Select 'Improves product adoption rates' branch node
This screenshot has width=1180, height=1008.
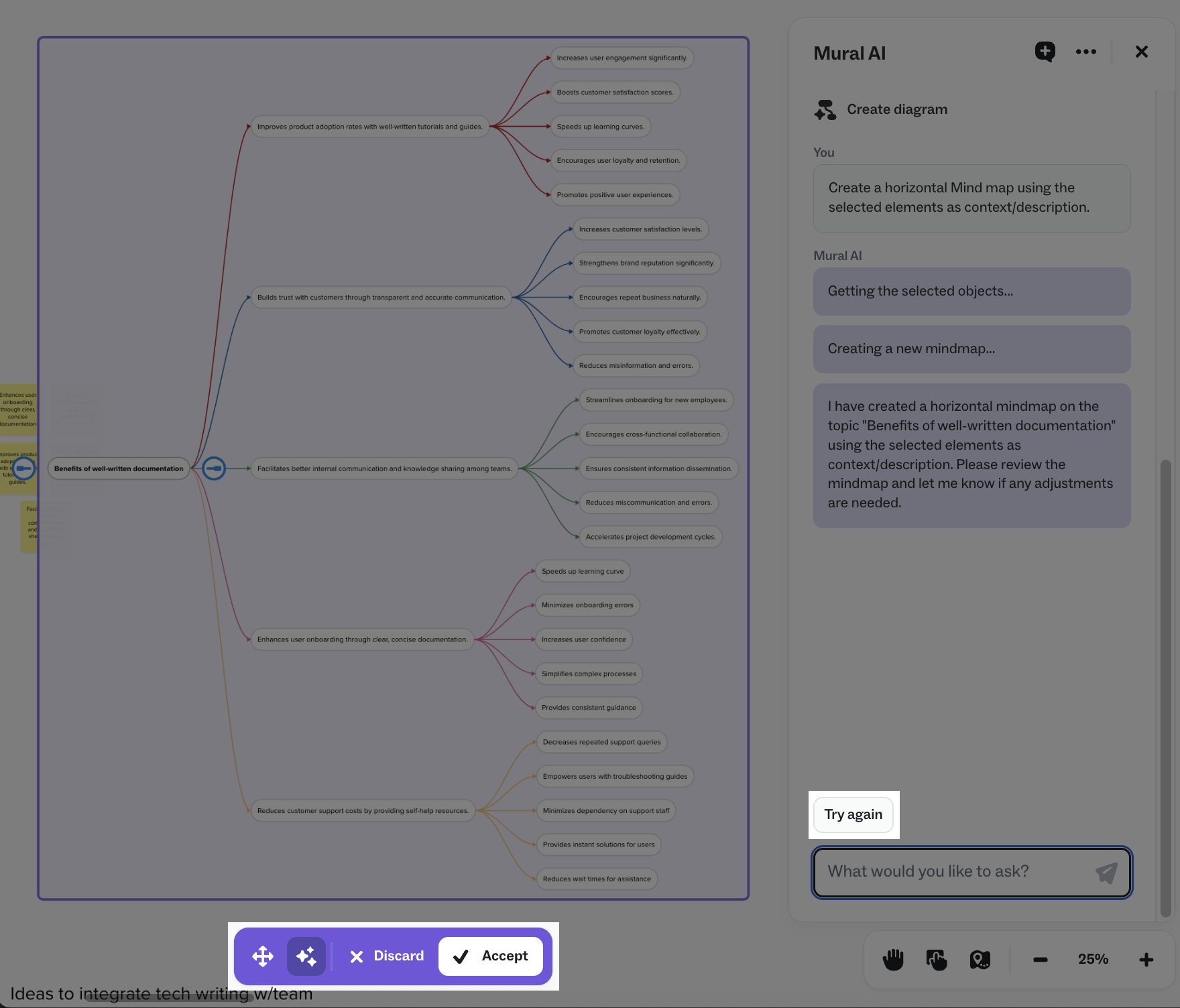point(370,127)
